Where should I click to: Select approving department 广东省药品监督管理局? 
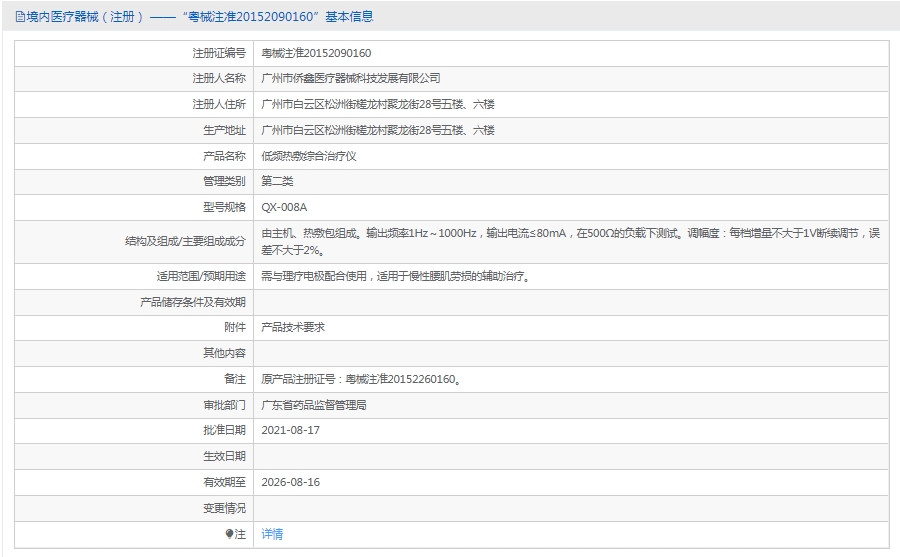314,405
